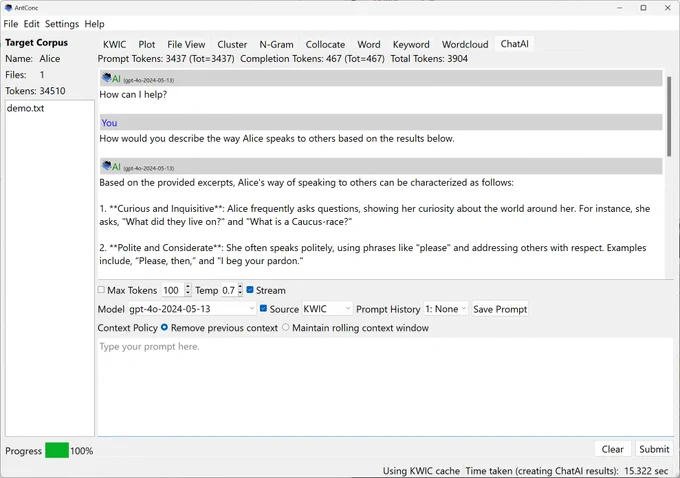Viewport: 680px width, 478px height.
Task: Switch to the Collocate tab
Action: pos(325,44)
